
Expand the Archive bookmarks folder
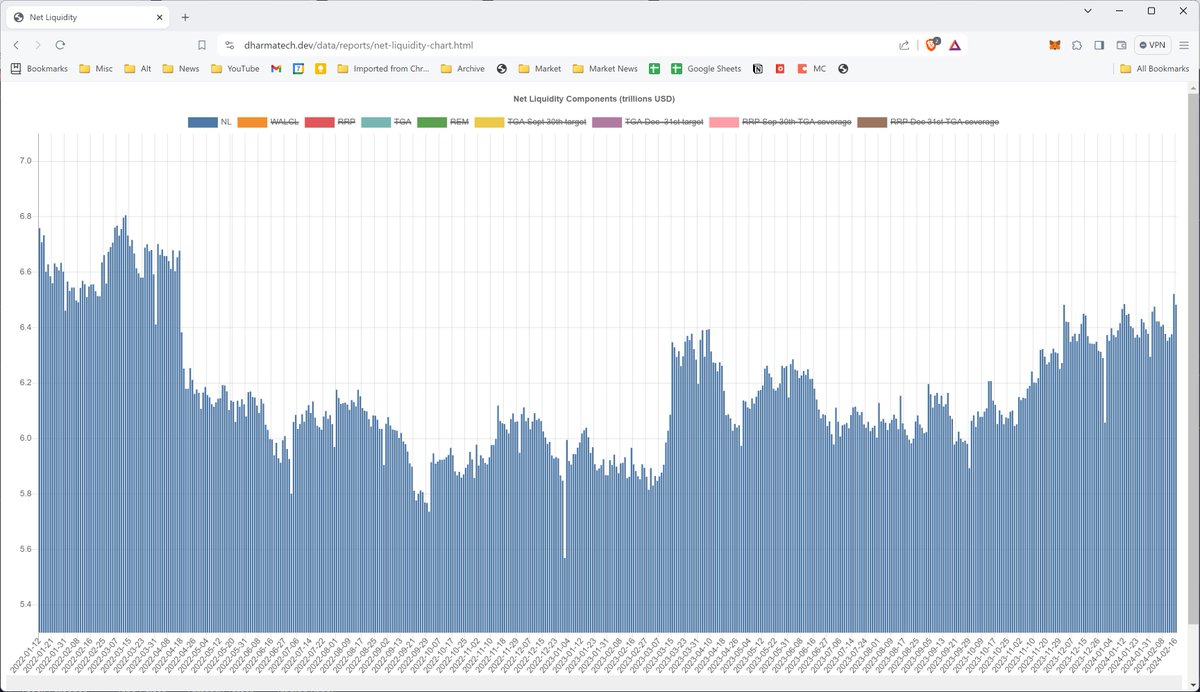click(462, 69)
